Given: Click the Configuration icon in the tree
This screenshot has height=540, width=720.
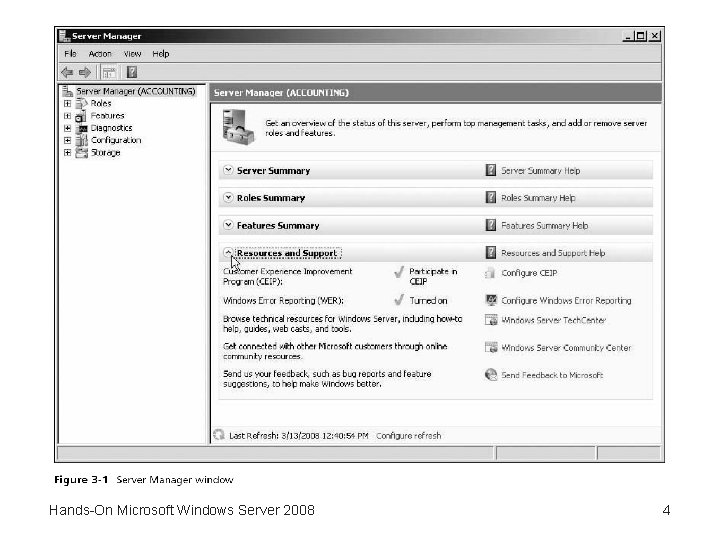Looking at the screenshot, I should (x=82, y=140).
